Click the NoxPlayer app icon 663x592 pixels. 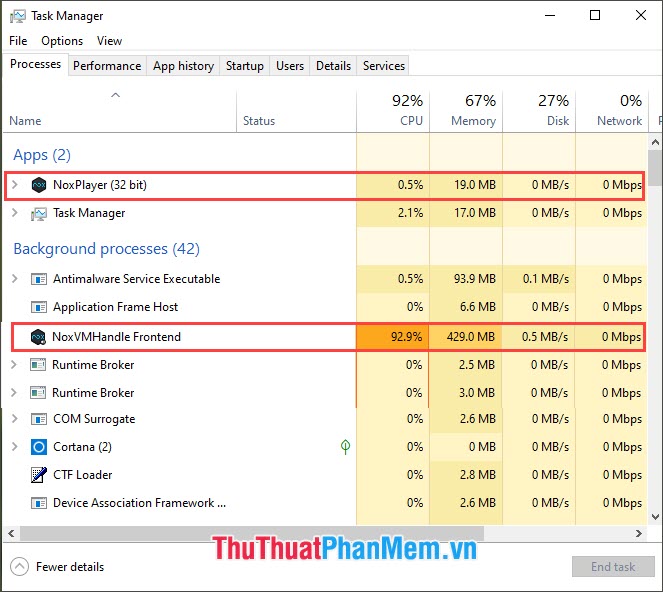coord(39,185)
